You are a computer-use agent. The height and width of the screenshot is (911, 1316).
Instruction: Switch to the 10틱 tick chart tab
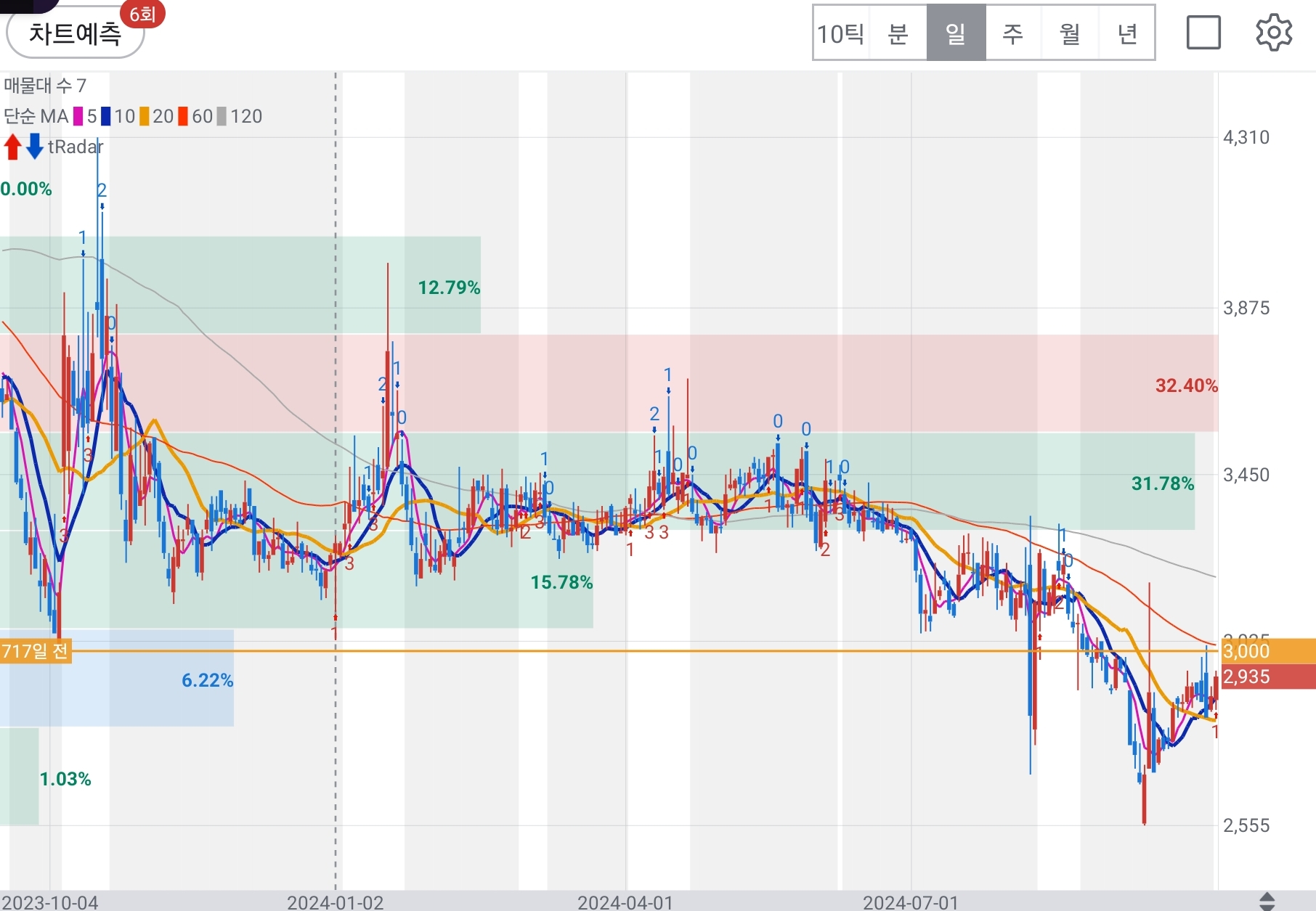click(841, 33)
